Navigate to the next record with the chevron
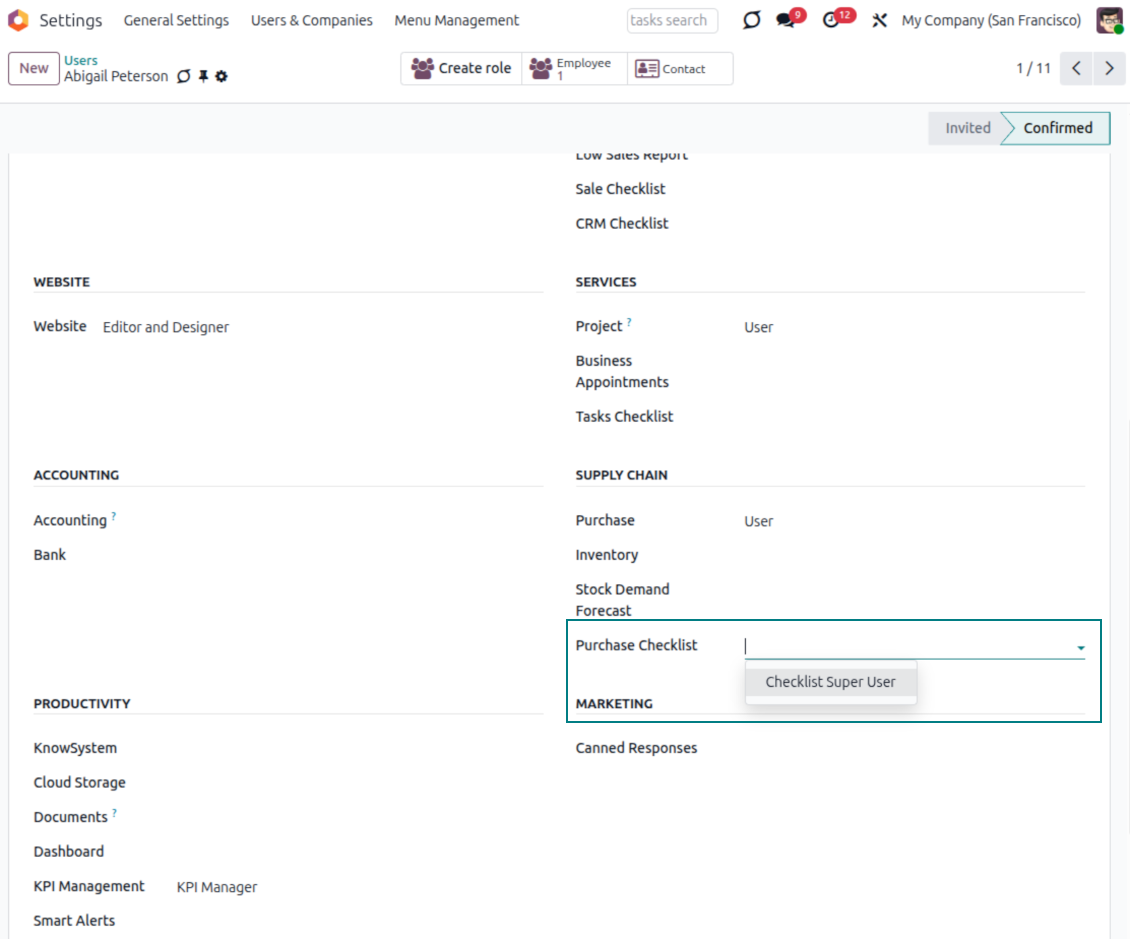The image size is (1130, 939). coord(1110,68)
